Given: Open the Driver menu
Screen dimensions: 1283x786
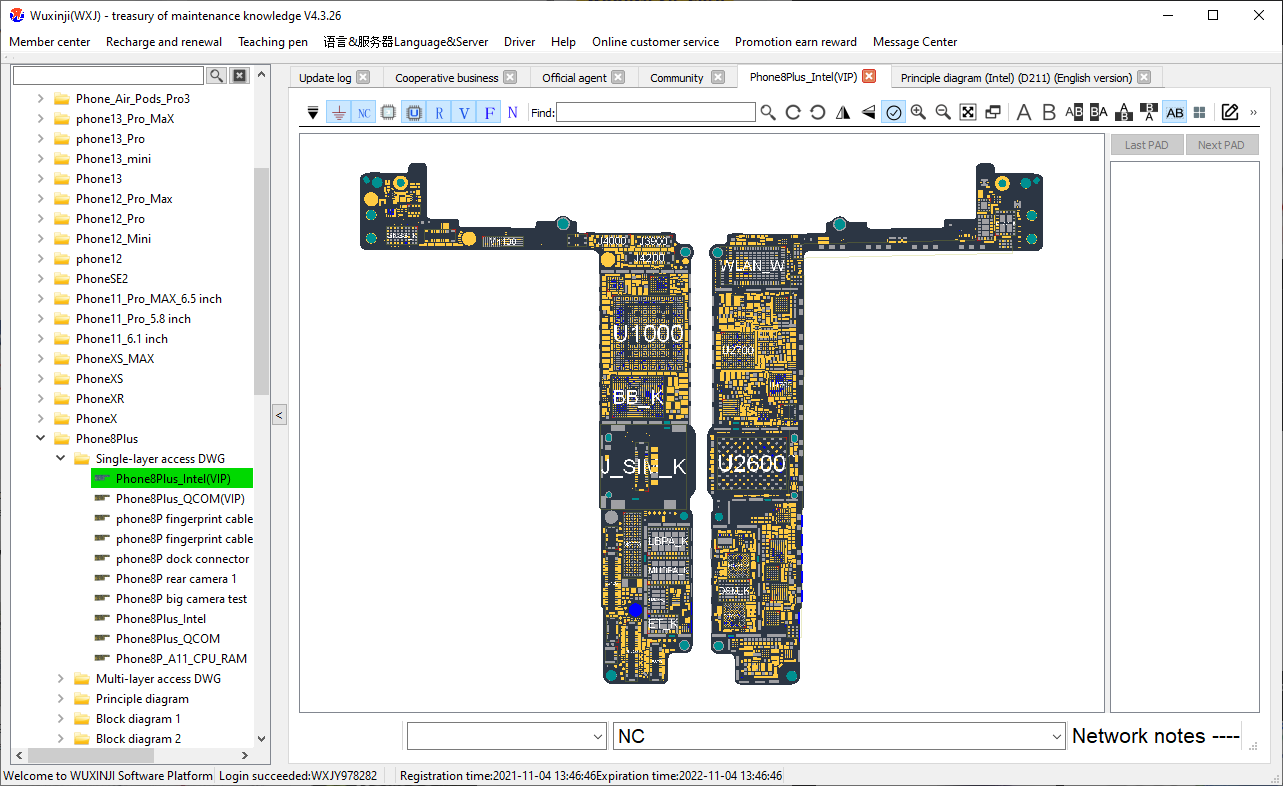Looking at the screenshot, I should coord(519,42).
